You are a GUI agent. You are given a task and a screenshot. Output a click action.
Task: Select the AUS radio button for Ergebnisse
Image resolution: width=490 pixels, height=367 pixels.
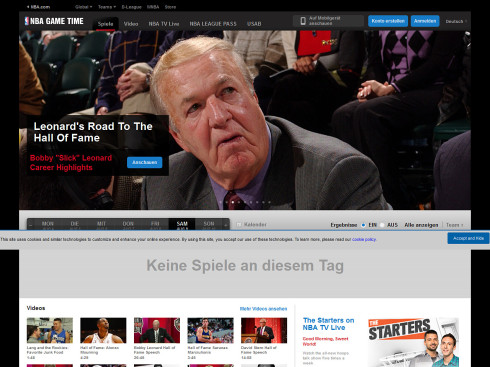click(x=382, y=225)
